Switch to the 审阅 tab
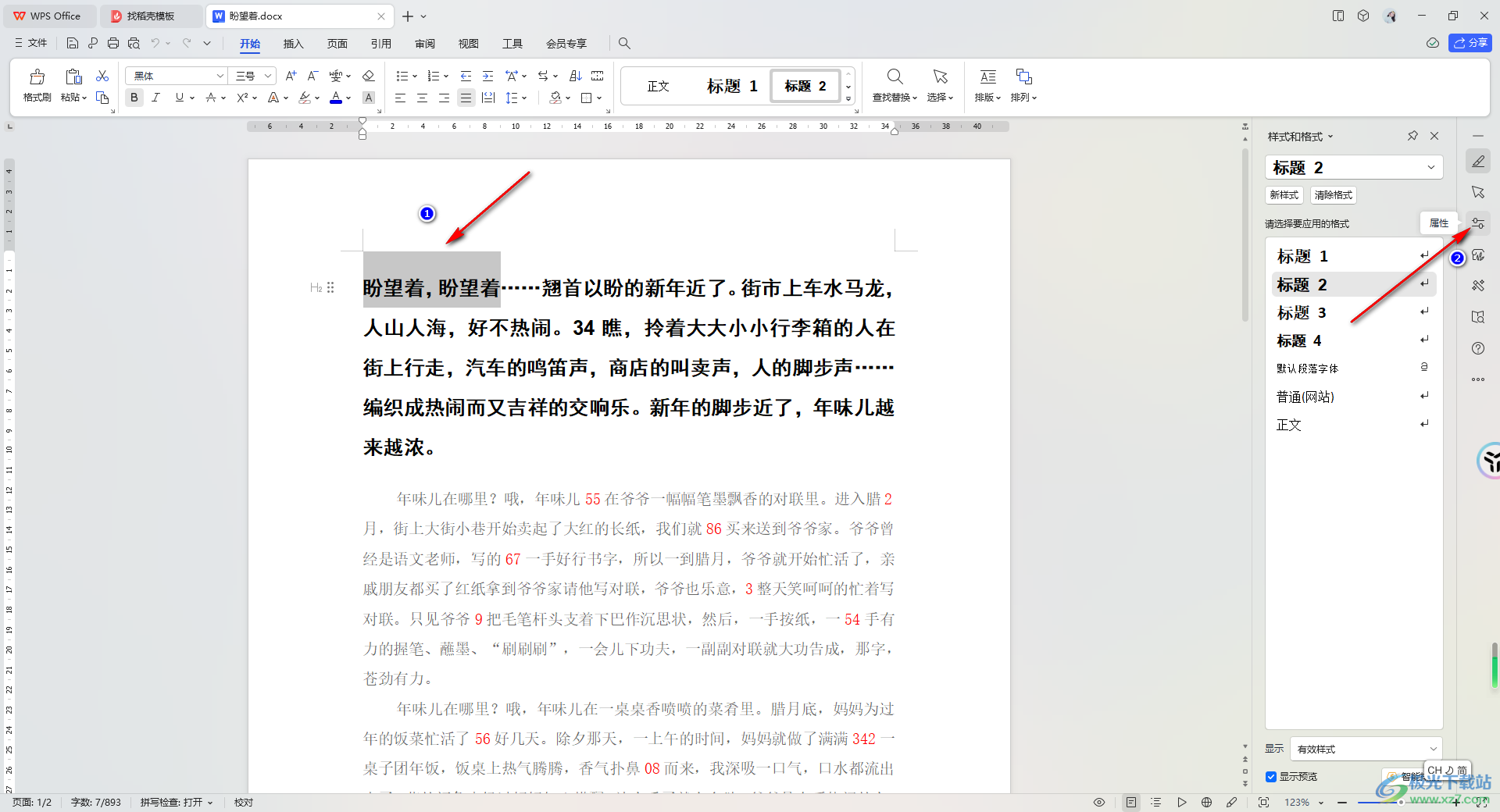Screen dimensions: 1500x812 click(424, 44)
